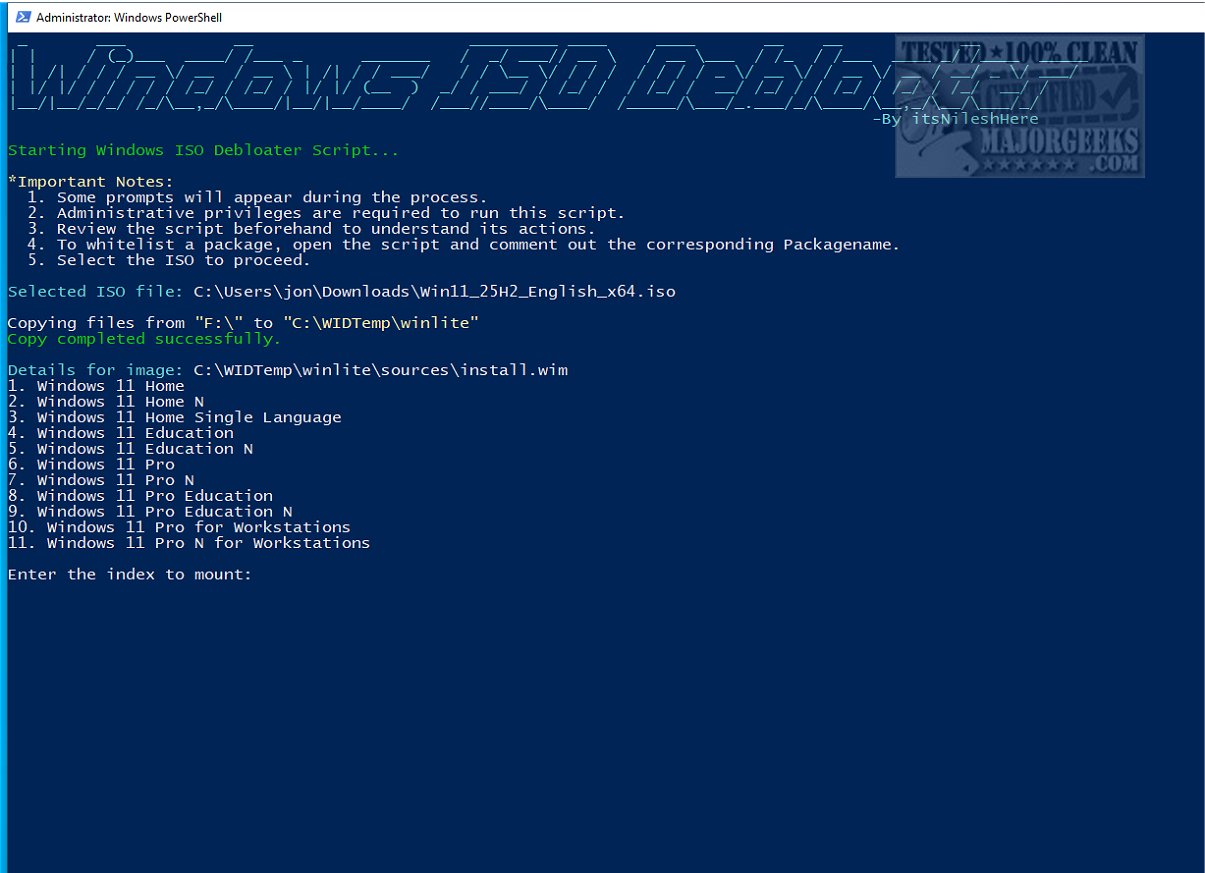Viewport: 1205px width, 873px height.
Task: Click the '2. Windows 11 Home N' line
Action: coord(106,402)
